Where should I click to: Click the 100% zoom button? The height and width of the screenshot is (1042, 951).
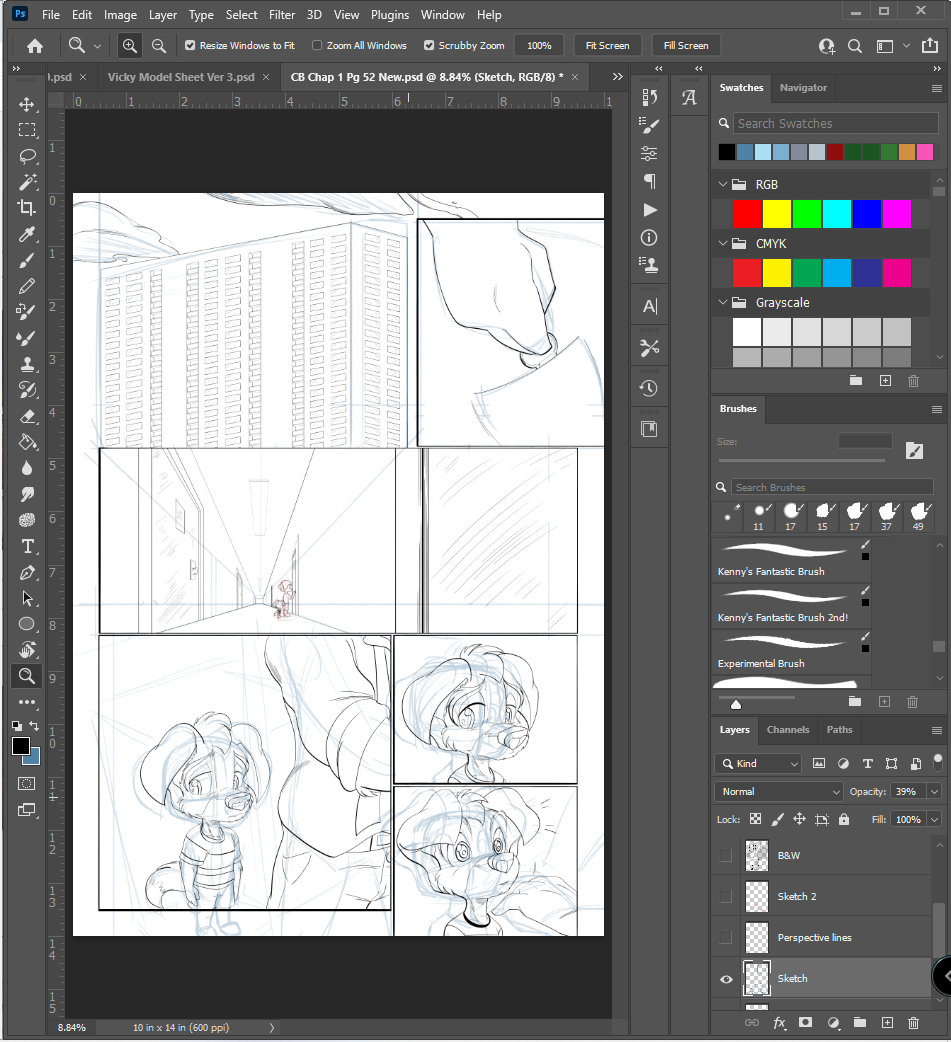(x=539, y=45)
